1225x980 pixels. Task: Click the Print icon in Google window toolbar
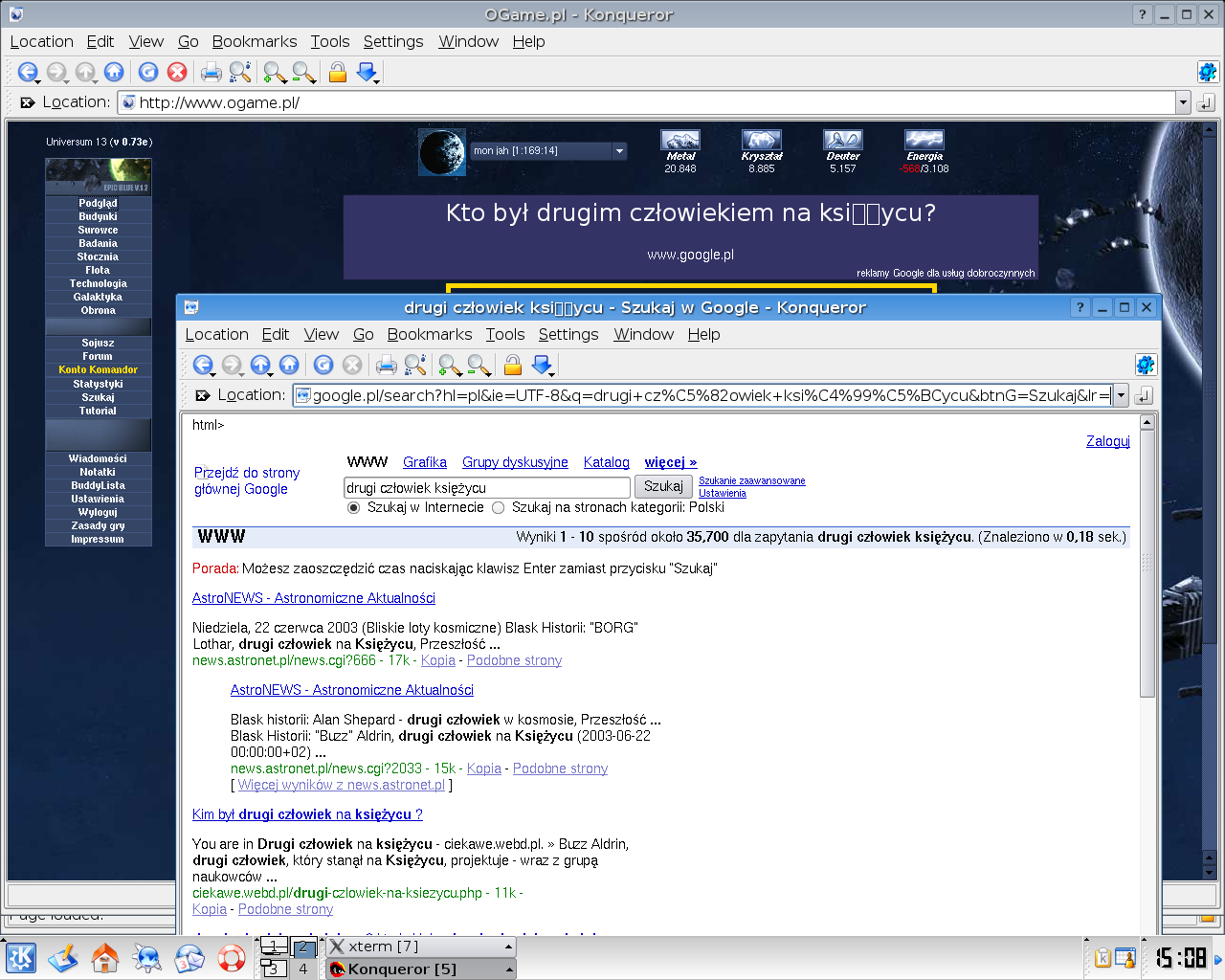pos(386,365)
